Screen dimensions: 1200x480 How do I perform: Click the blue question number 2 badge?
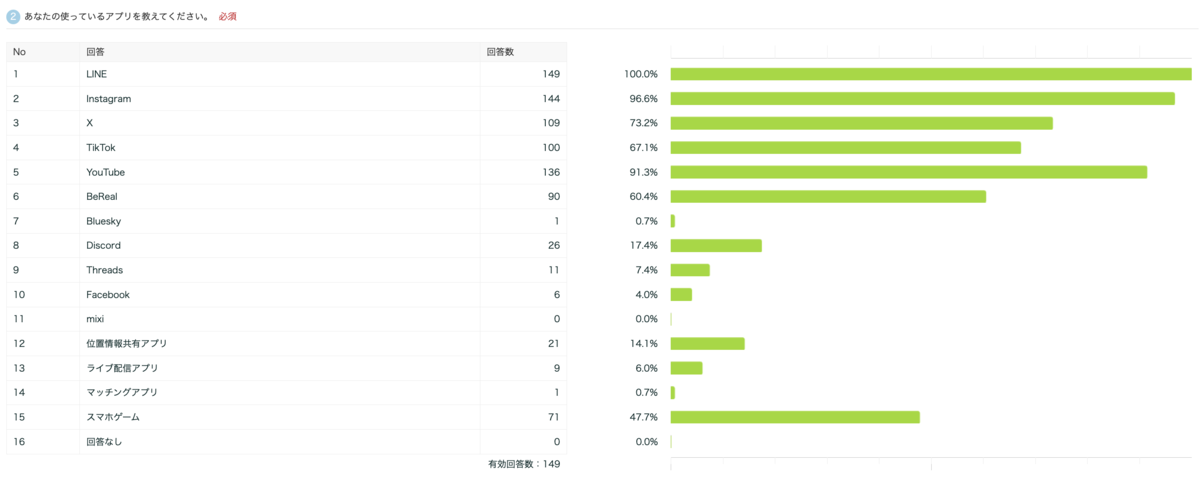14,16
